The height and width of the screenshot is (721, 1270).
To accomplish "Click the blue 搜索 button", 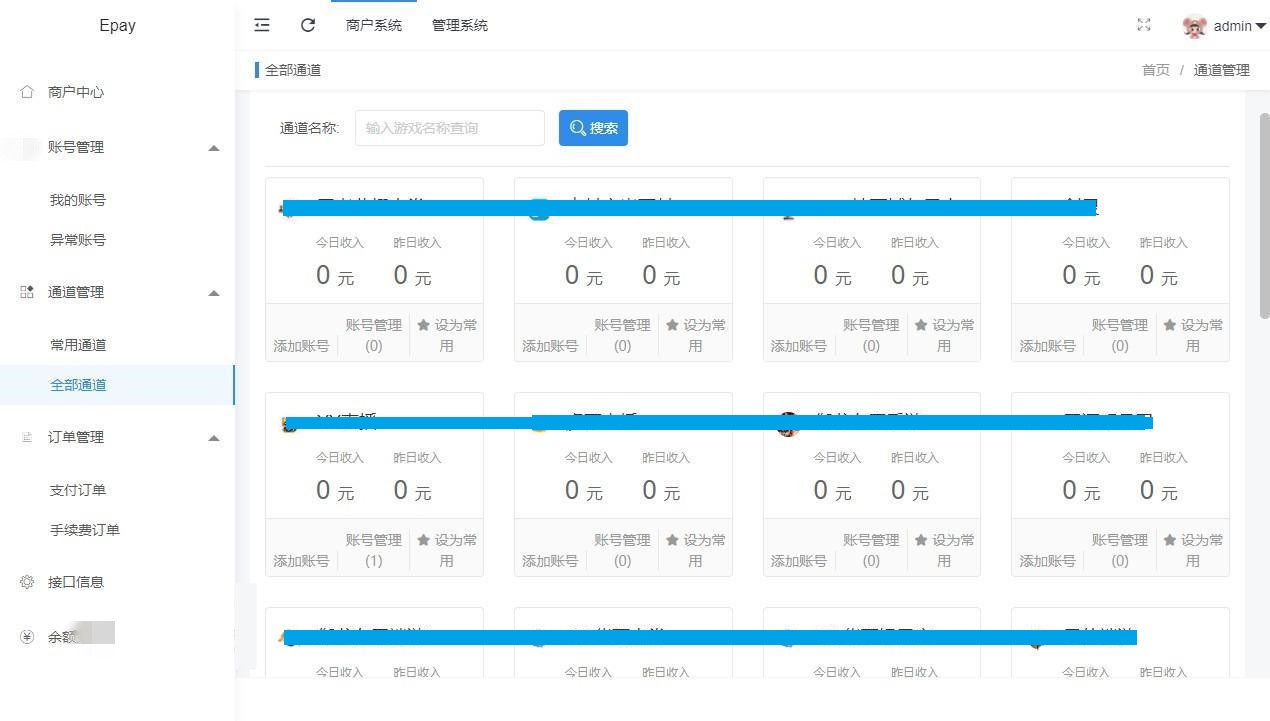I will (x=593, y=128).
